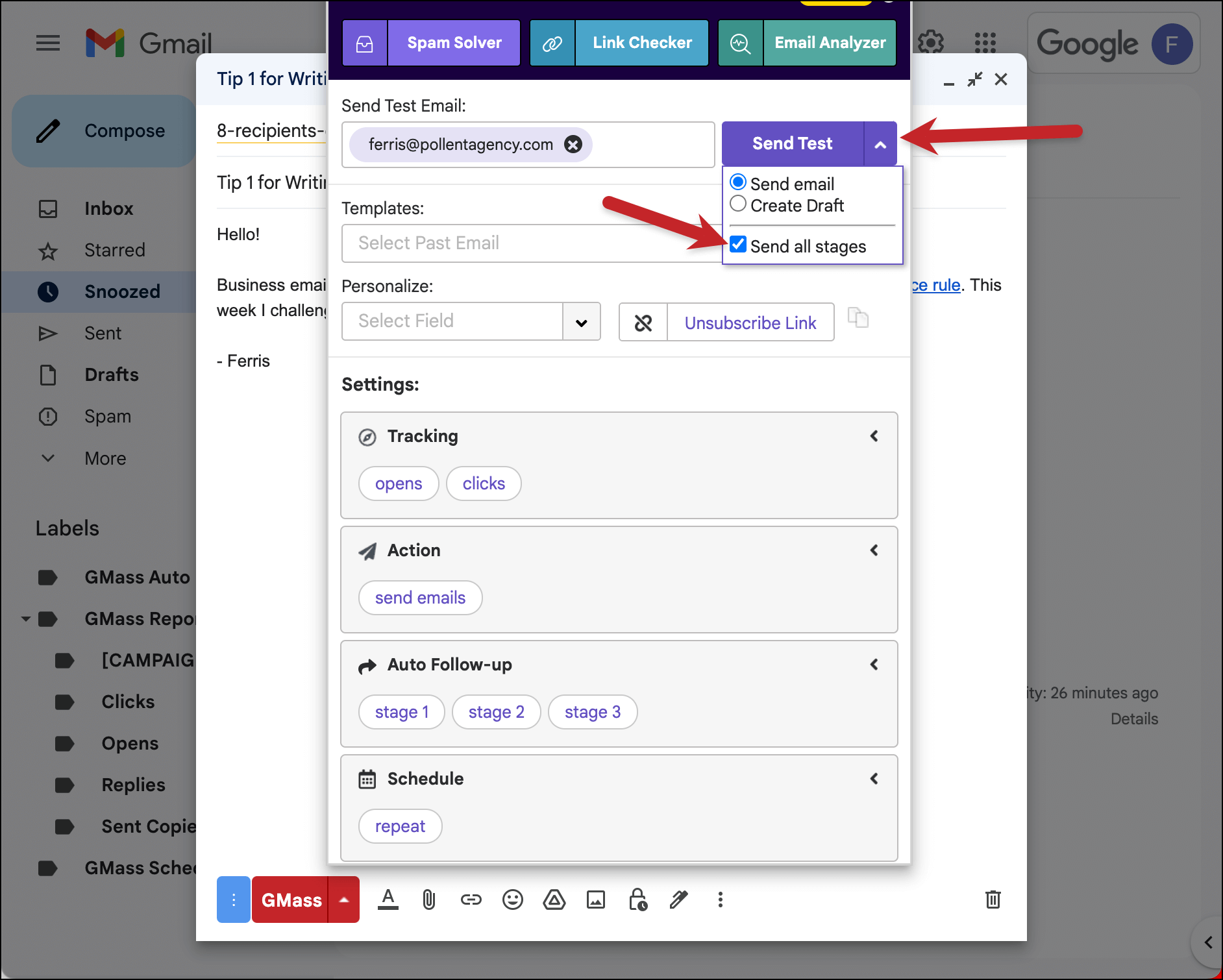Screen dimensions: 1223x980
Task: Open Inbox folder
Action: point(108,209)
